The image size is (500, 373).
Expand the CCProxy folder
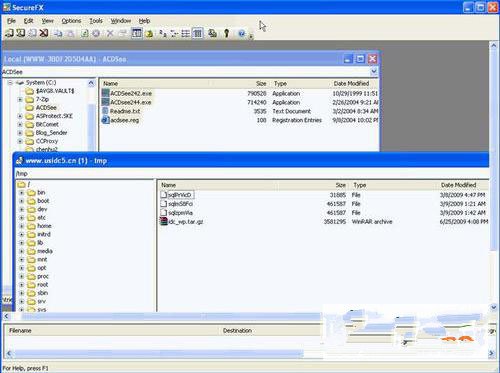tap(20, 141)
